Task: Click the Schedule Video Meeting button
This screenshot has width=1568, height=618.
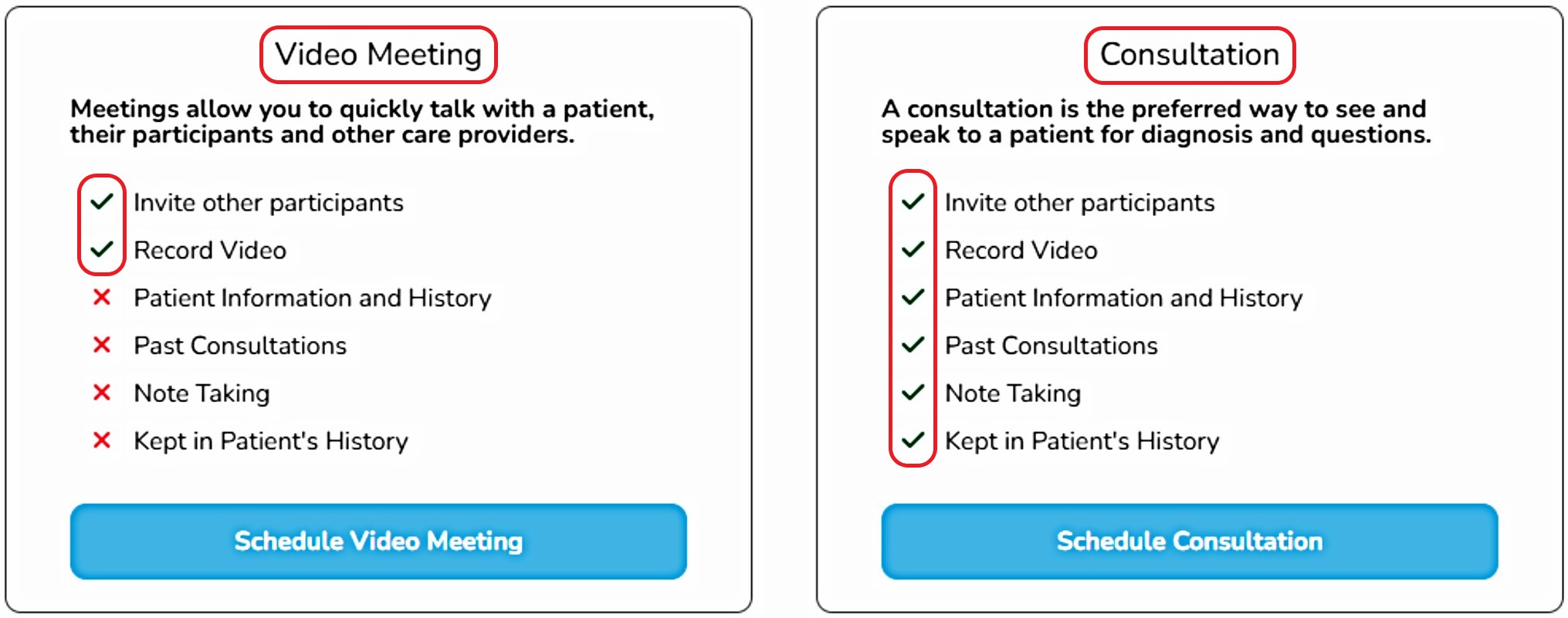Action: tap(378, 541)
